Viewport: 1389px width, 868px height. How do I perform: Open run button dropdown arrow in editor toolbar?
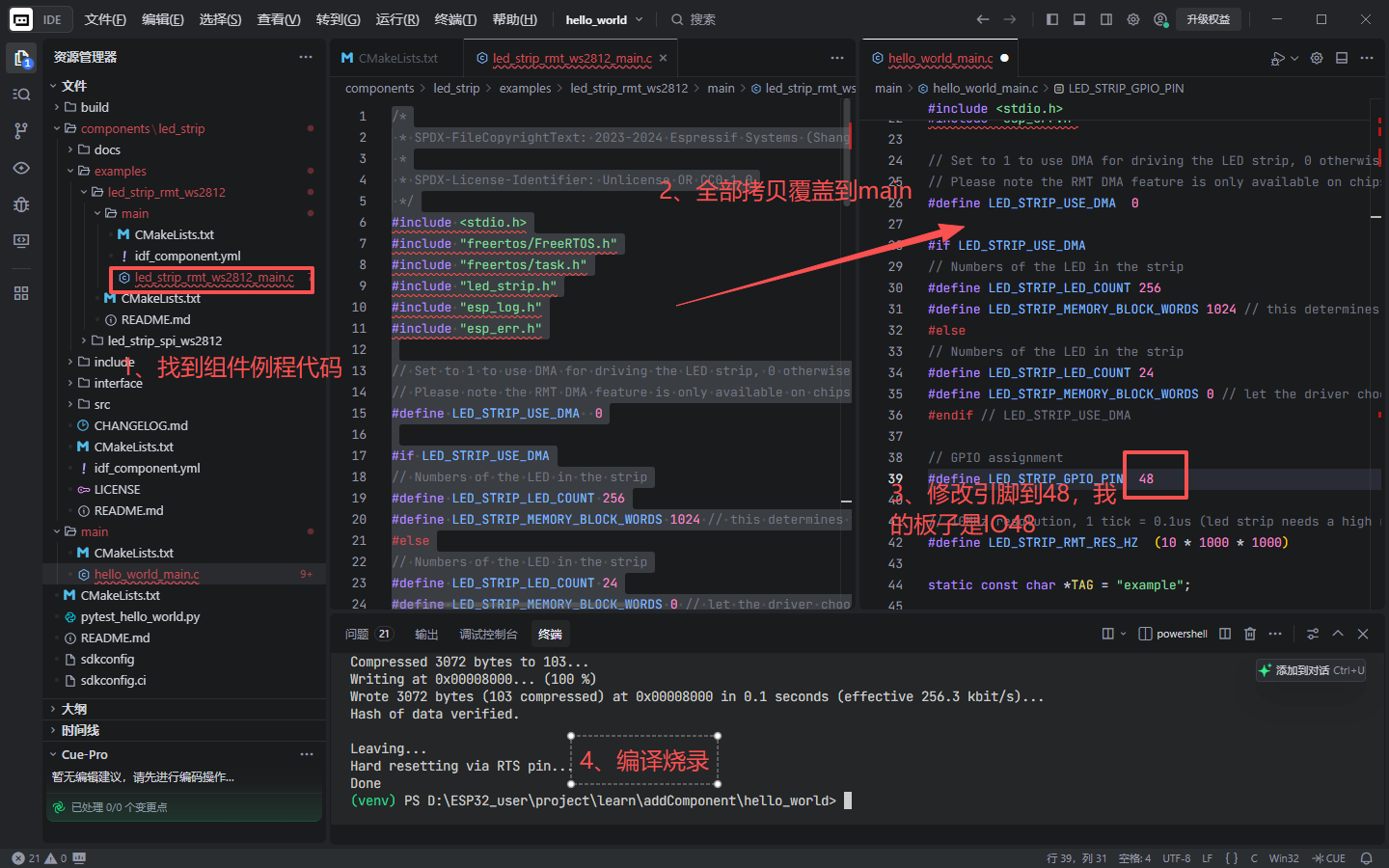(1294, 59)
